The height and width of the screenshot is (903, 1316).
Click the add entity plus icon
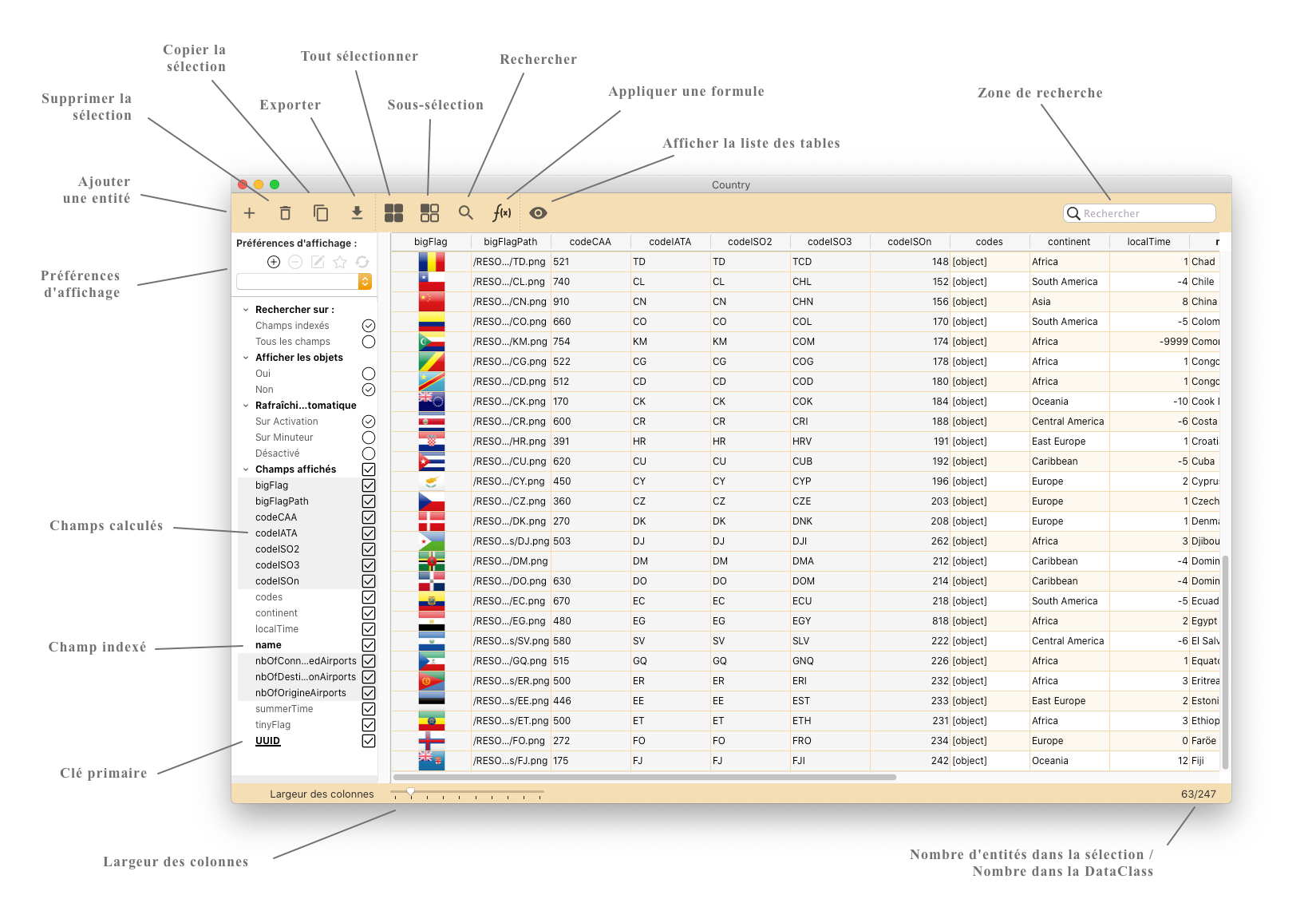[x=249, y=213]
